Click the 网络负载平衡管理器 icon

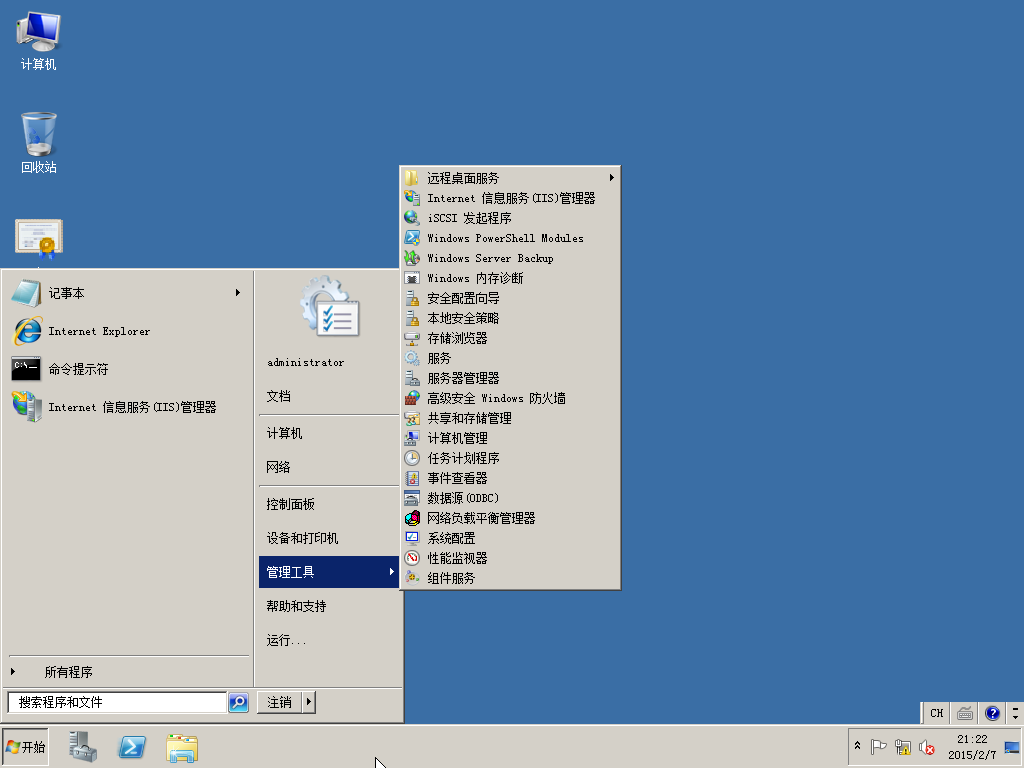click(x=411, y=518)
